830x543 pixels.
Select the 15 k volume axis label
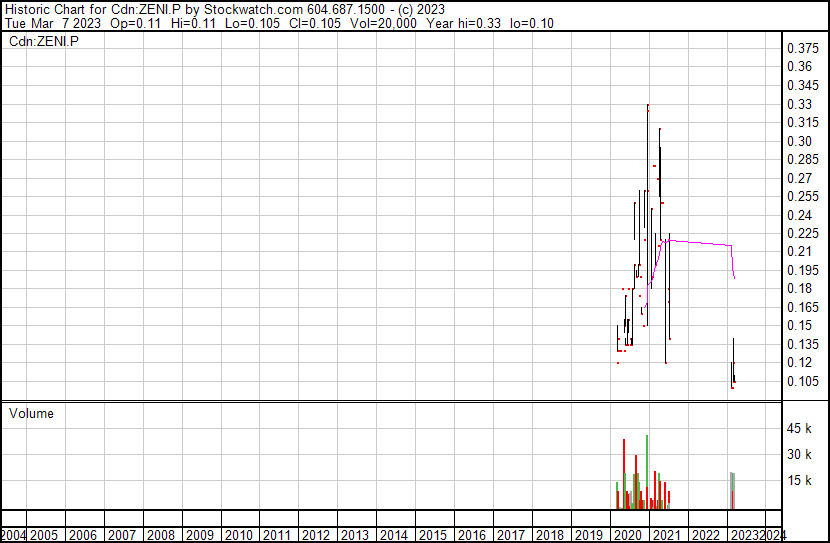(x=799, y=480)
